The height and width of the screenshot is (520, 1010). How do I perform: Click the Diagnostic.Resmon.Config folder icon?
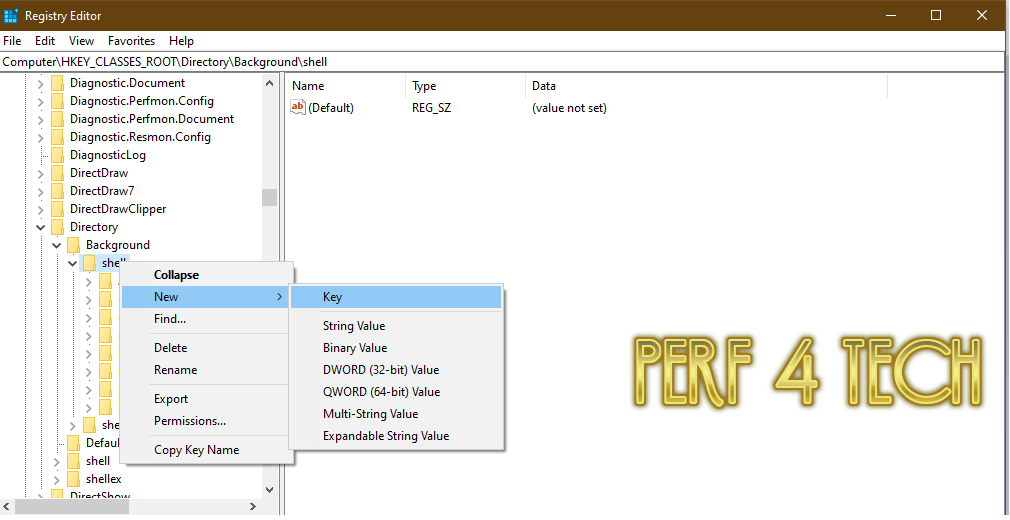click(57, 137)
